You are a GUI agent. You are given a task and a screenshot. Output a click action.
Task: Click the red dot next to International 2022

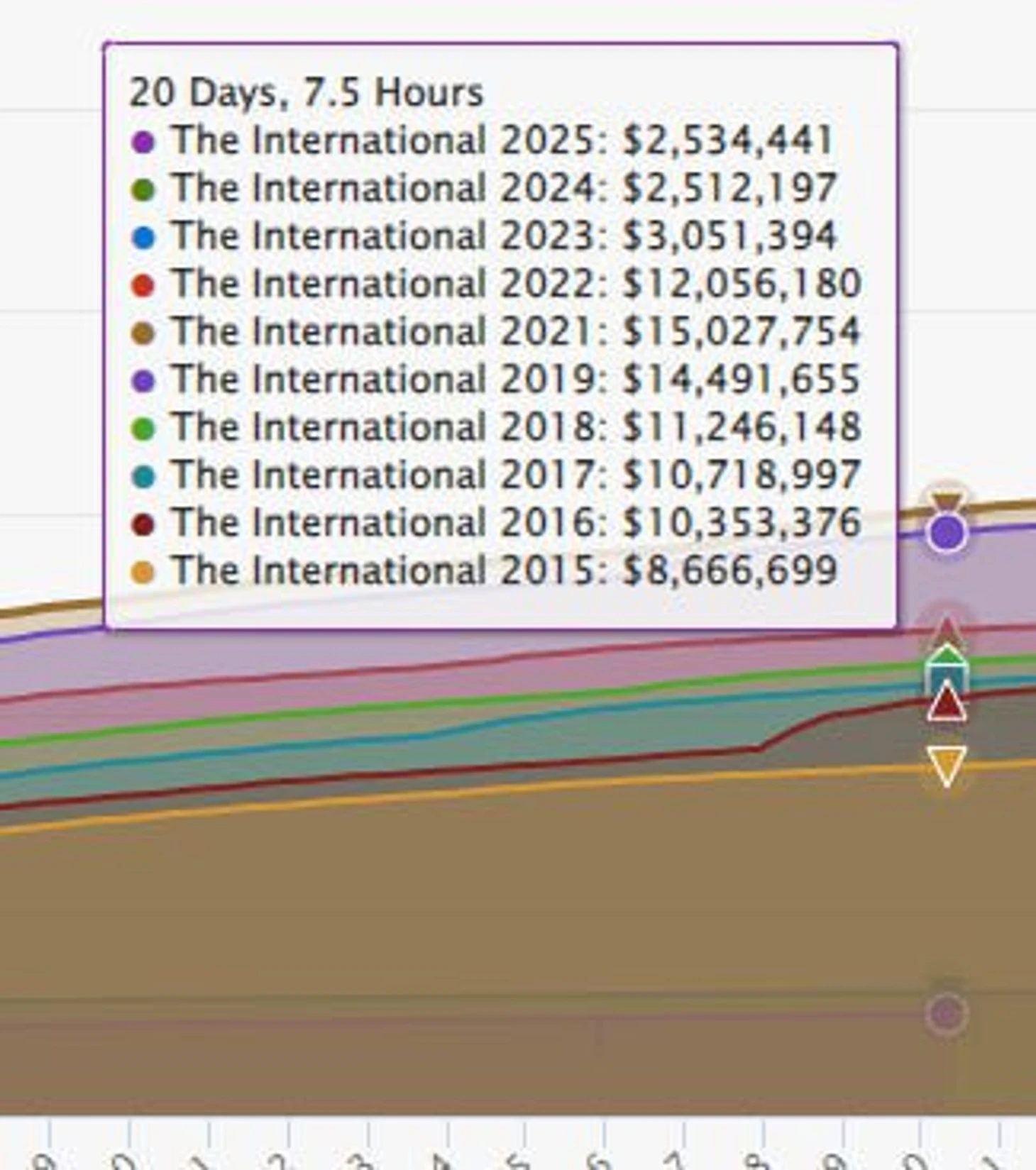click(143, 285)
